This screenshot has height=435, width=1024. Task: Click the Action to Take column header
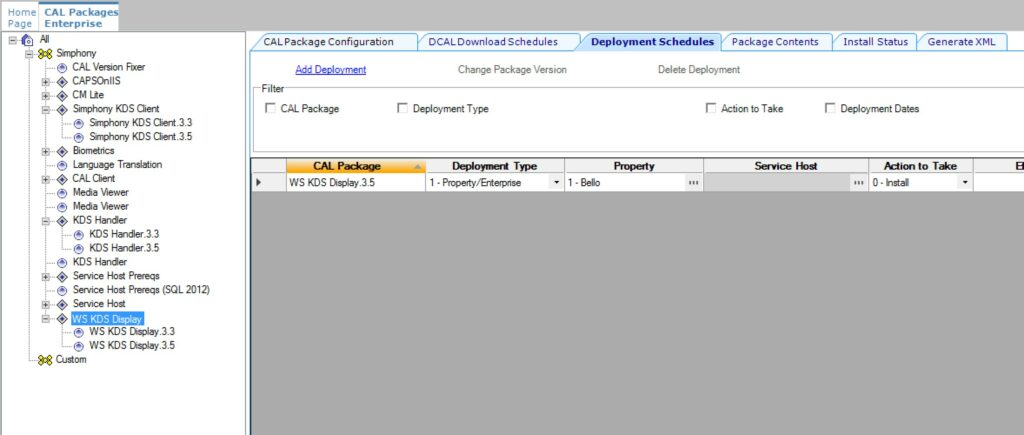tap(921, 167)
